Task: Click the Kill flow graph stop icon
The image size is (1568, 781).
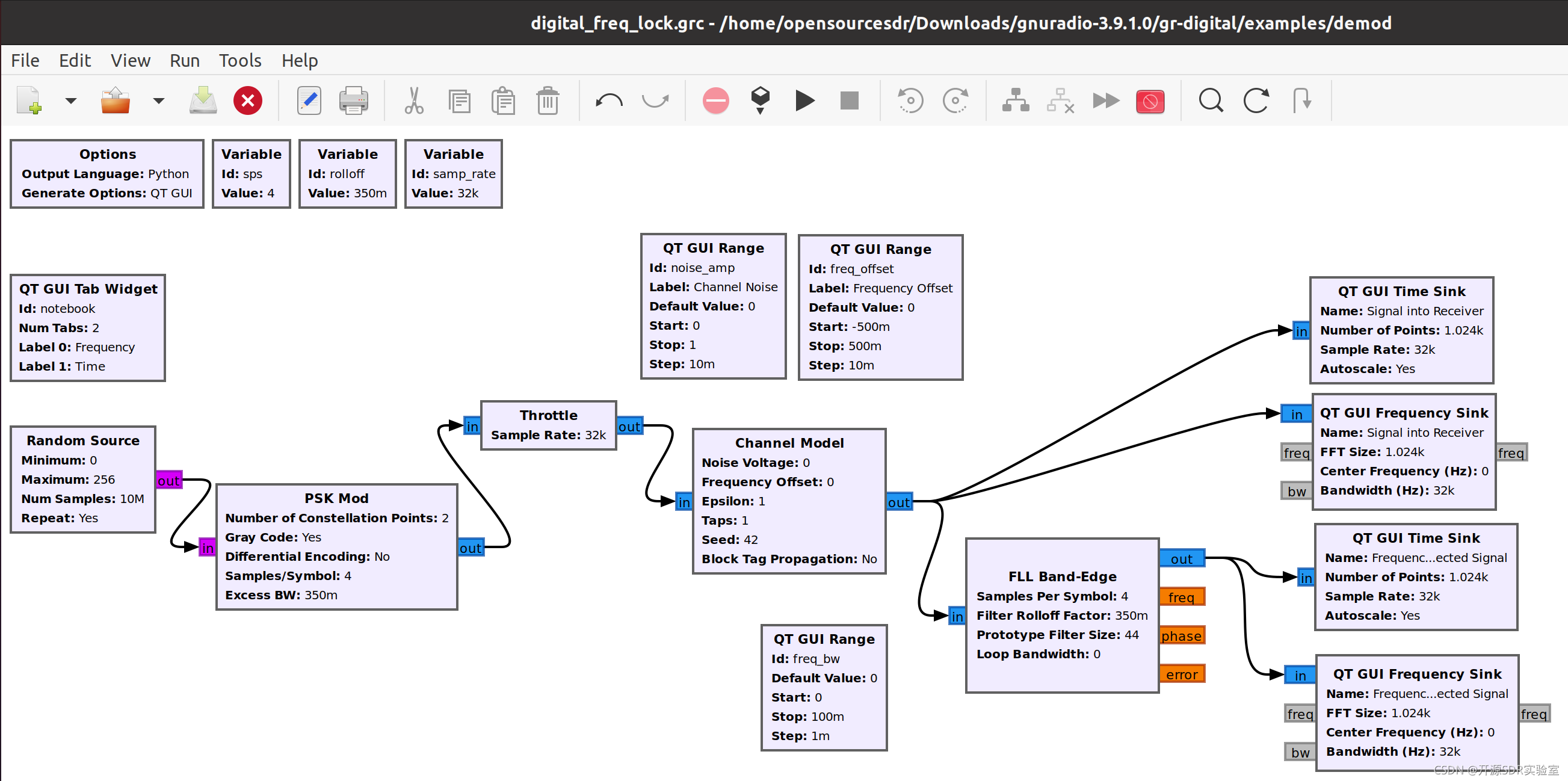Action: tap(849, 100)
